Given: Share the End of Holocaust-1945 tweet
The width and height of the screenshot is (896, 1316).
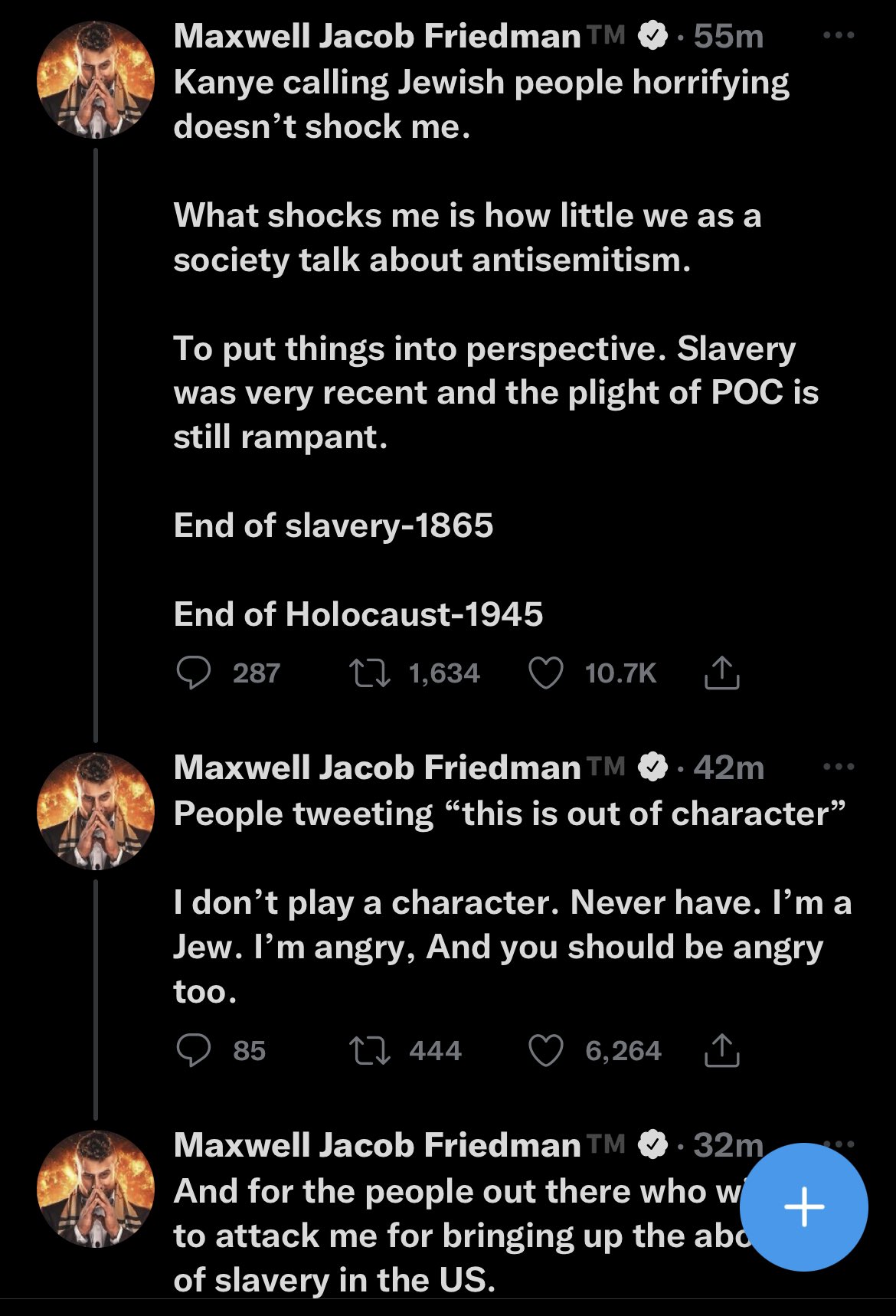Looking at the screenshot, I should point(721,673).
